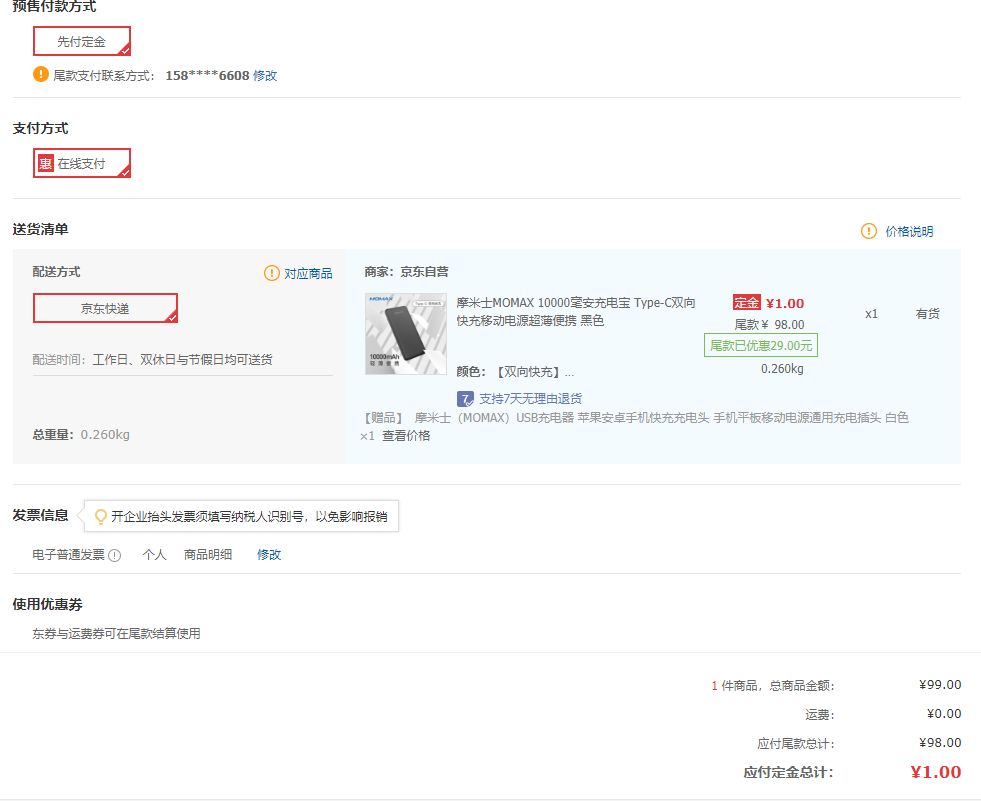
Task: Click the 应付尾款总计 amount ¥98.00
Action: click(x=940, y=743)
